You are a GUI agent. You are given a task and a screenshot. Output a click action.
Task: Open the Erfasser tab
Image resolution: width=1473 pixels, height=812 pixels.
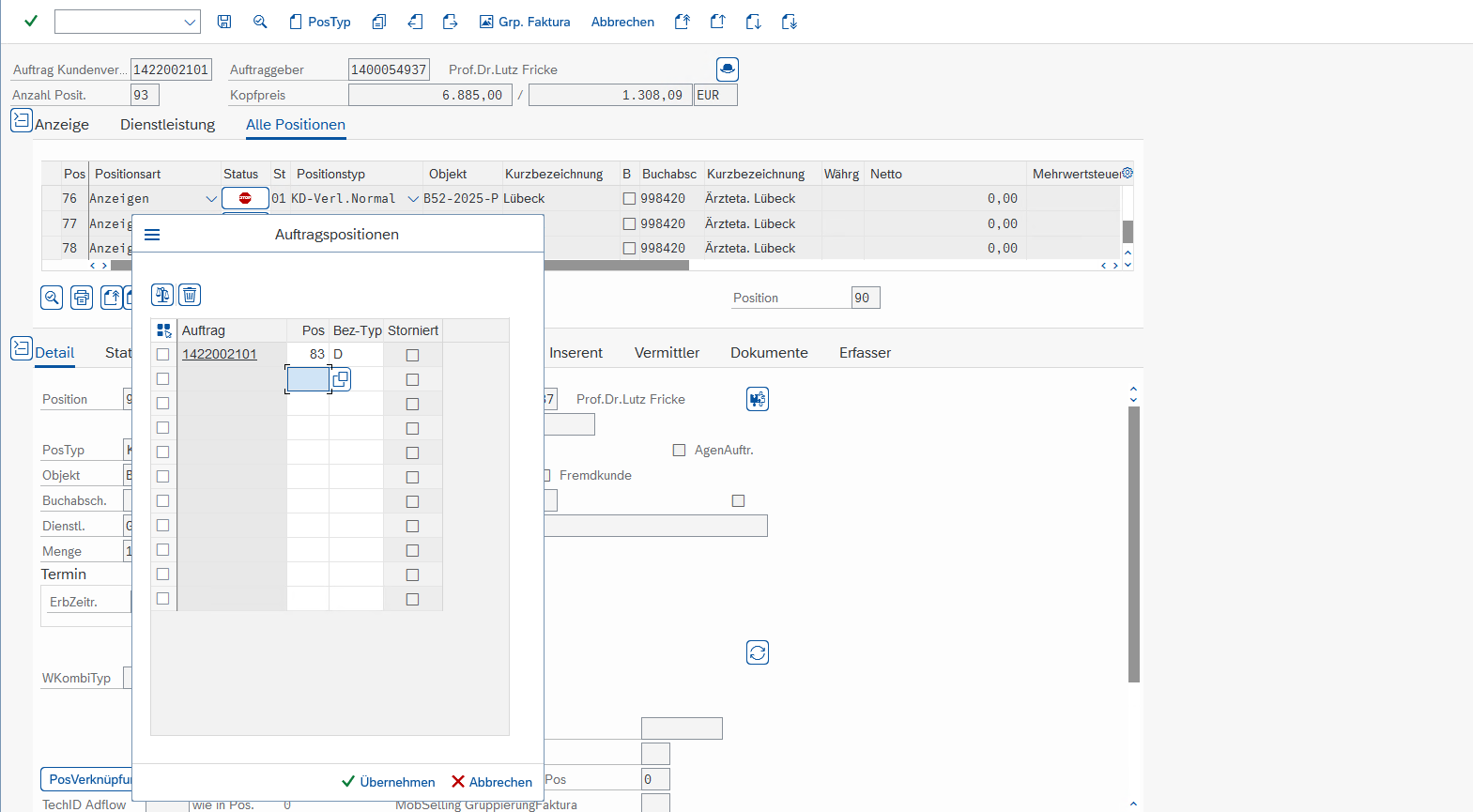[865, 353]
